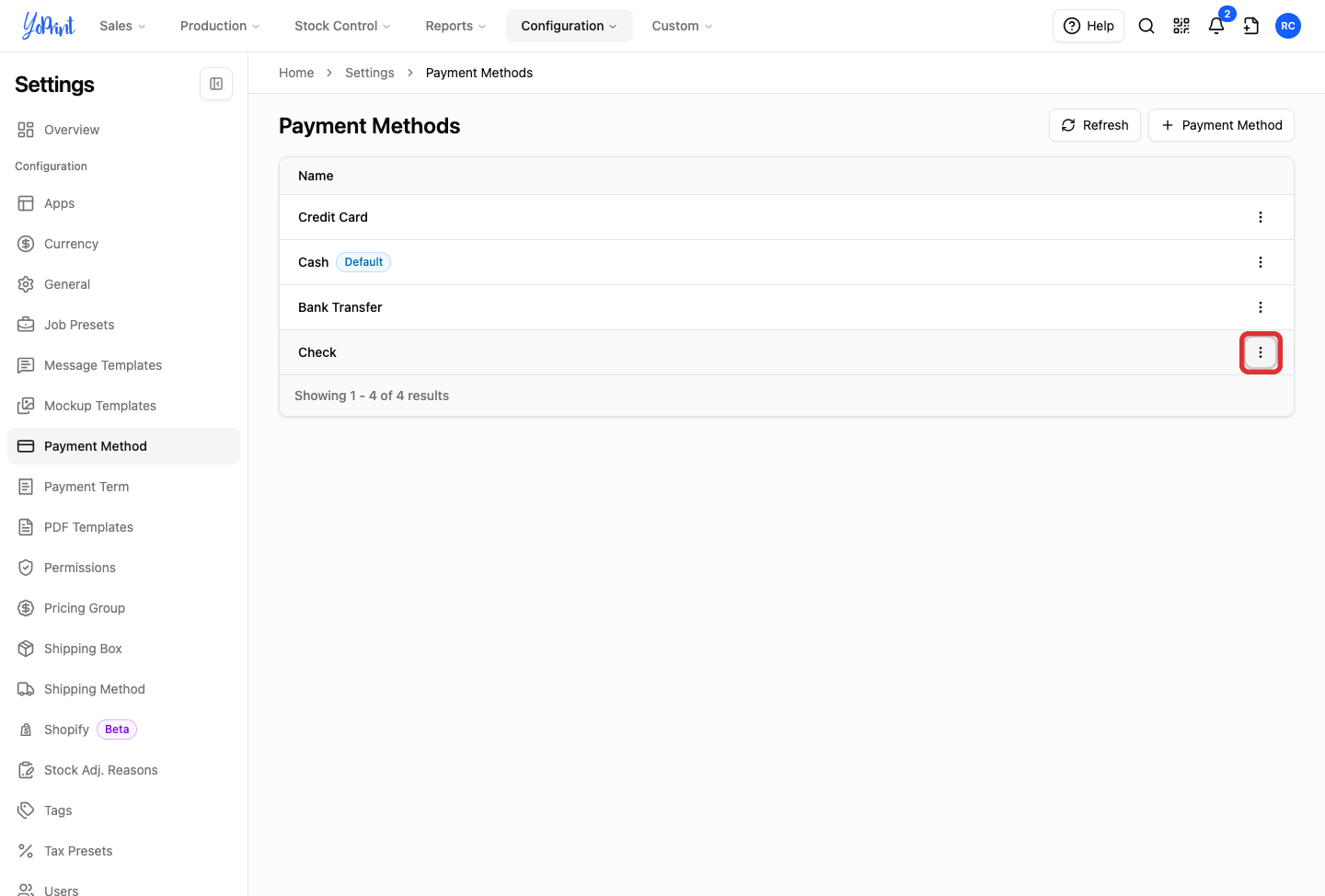Open Shipping Box settings
The height and width of the screenshot is (896, 1325).
123,649
